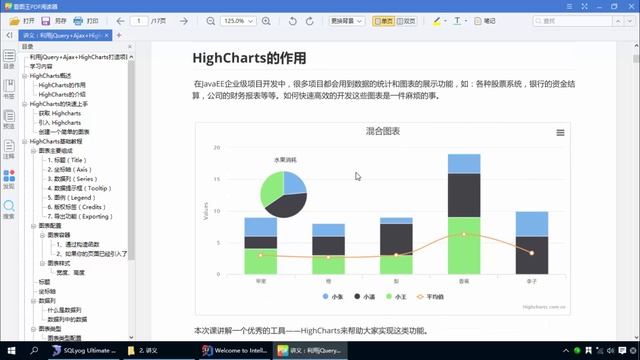Screen dimensions: 640x360
Task: Close the current document tab
Action: [x=107, y=36]
